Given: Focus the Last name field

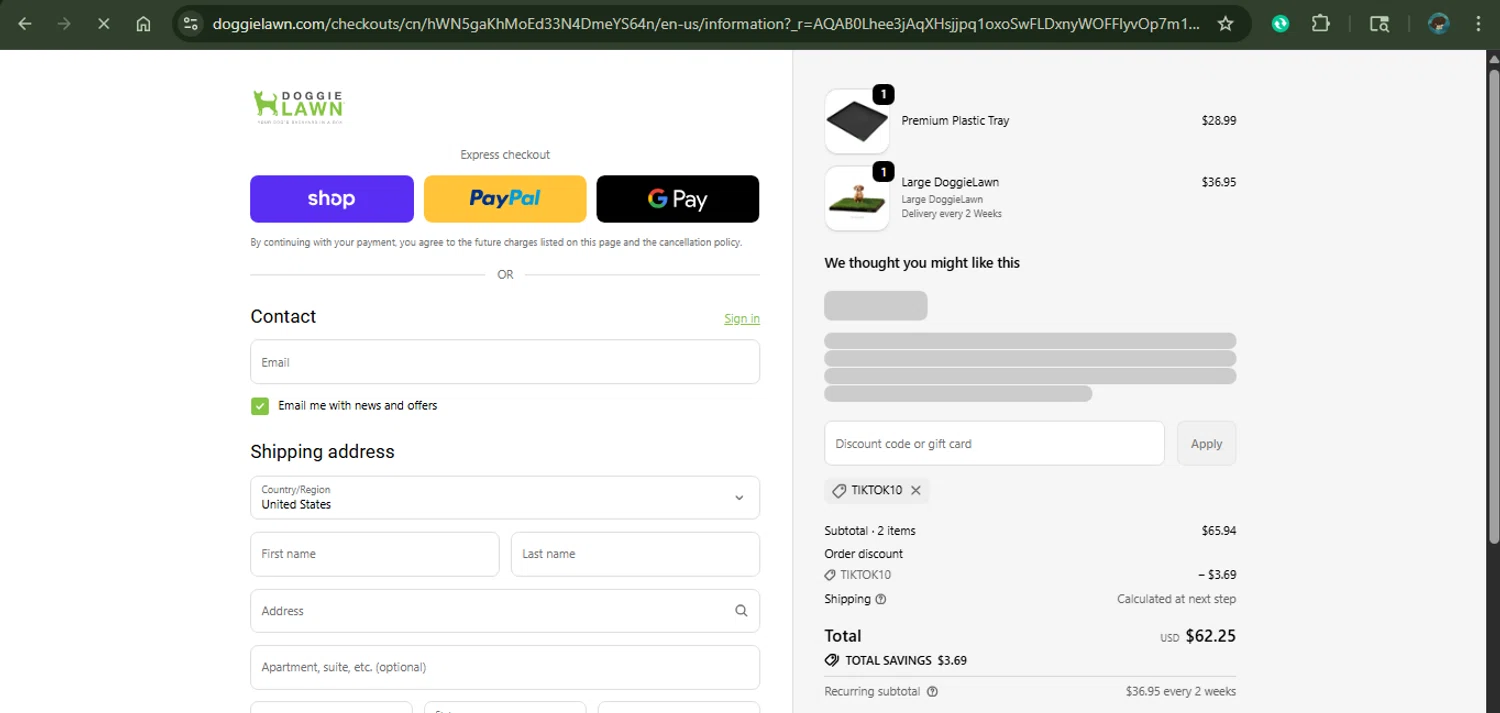Looking at the screenshot, I should [x=635, y=554].
